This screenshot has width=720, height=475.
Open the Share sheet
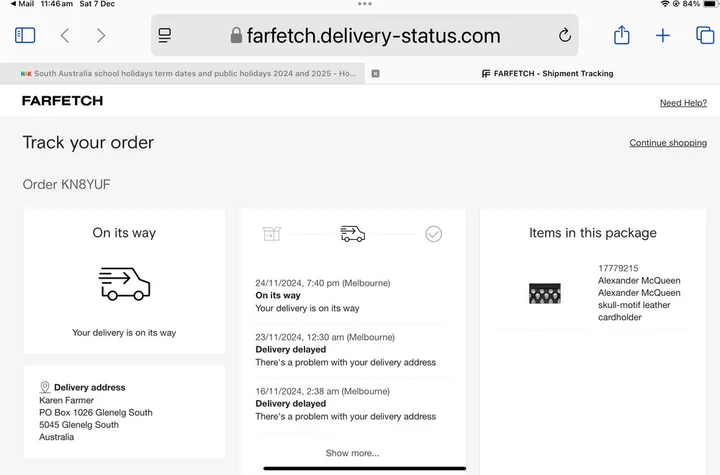[x=622, y=35]
